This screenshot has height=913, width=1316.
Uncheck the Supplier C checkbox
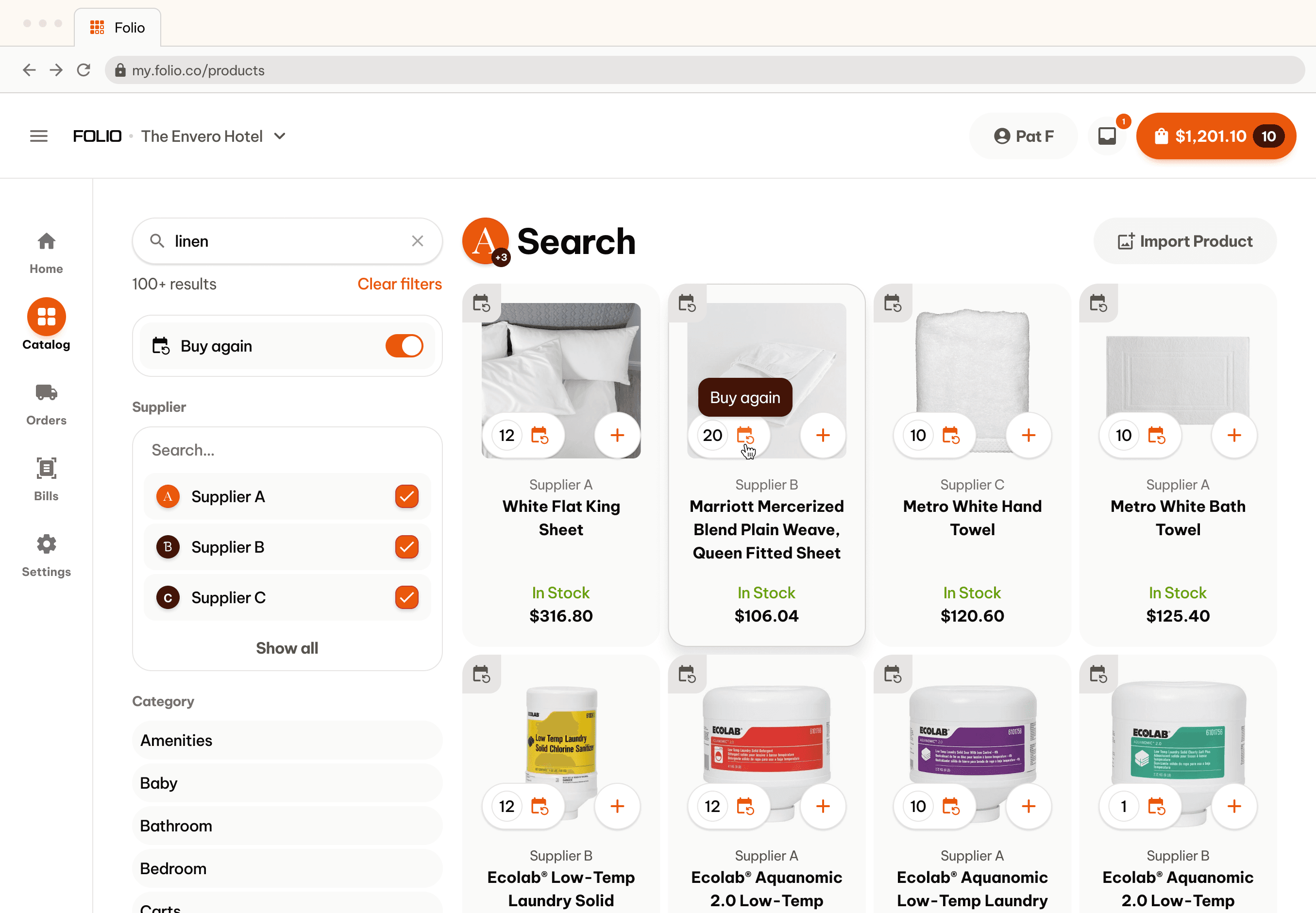[406, 598]
